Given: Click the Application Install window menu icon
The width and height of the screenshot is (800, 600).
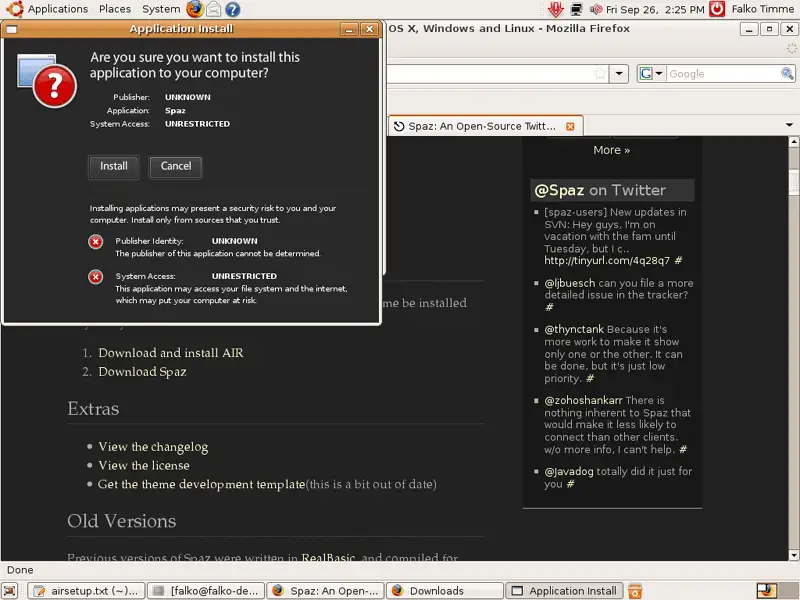Looking at the screenshot, I should coord(11,29).
